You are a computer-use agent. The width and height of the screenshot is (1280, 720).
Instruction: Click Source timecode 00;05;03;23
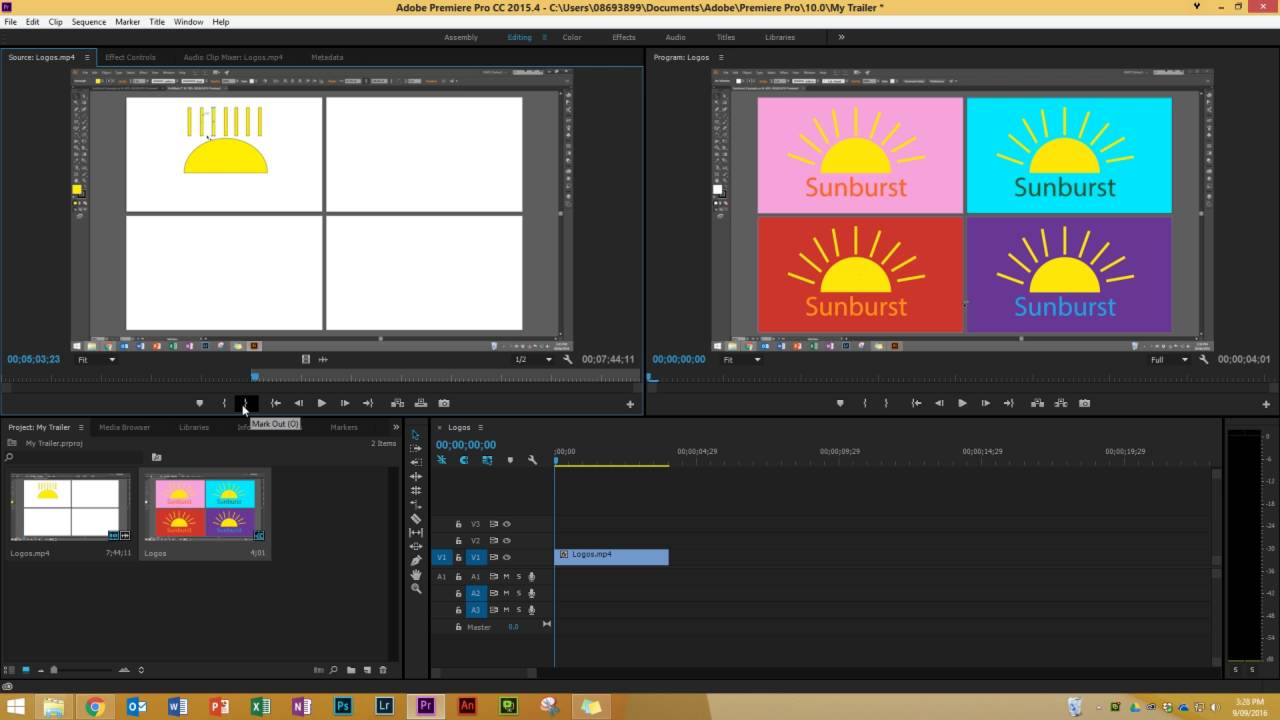point(34,359)
